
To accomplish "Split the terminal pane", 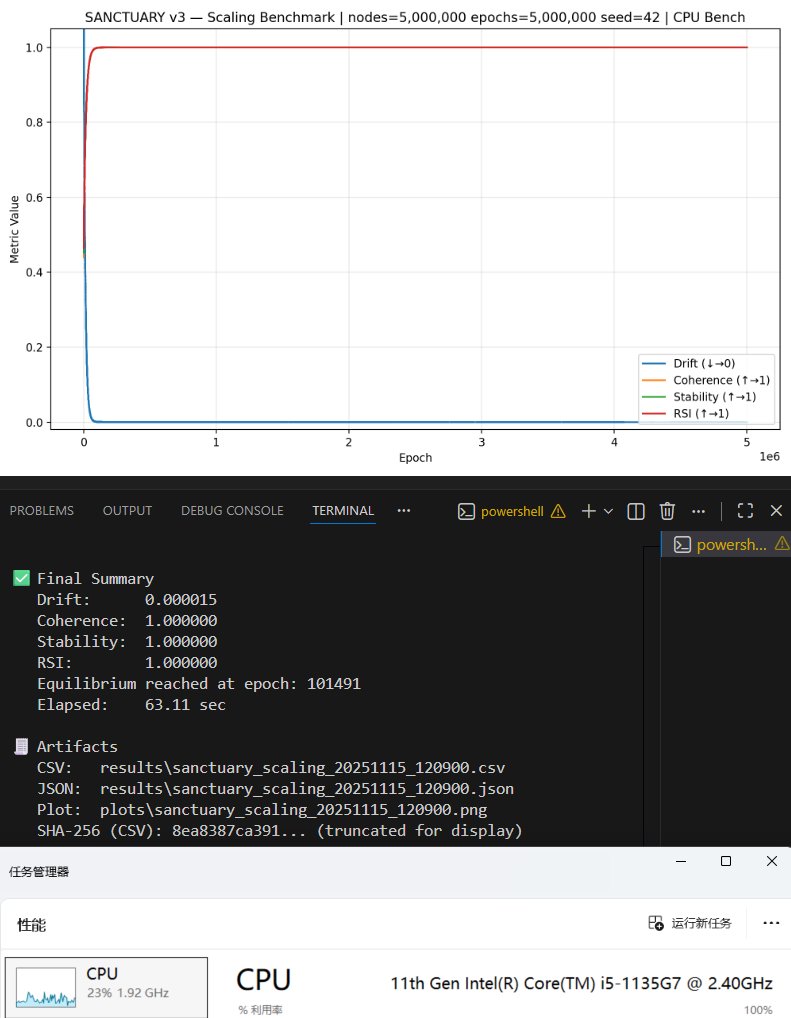I will click(x=636, y=512).
